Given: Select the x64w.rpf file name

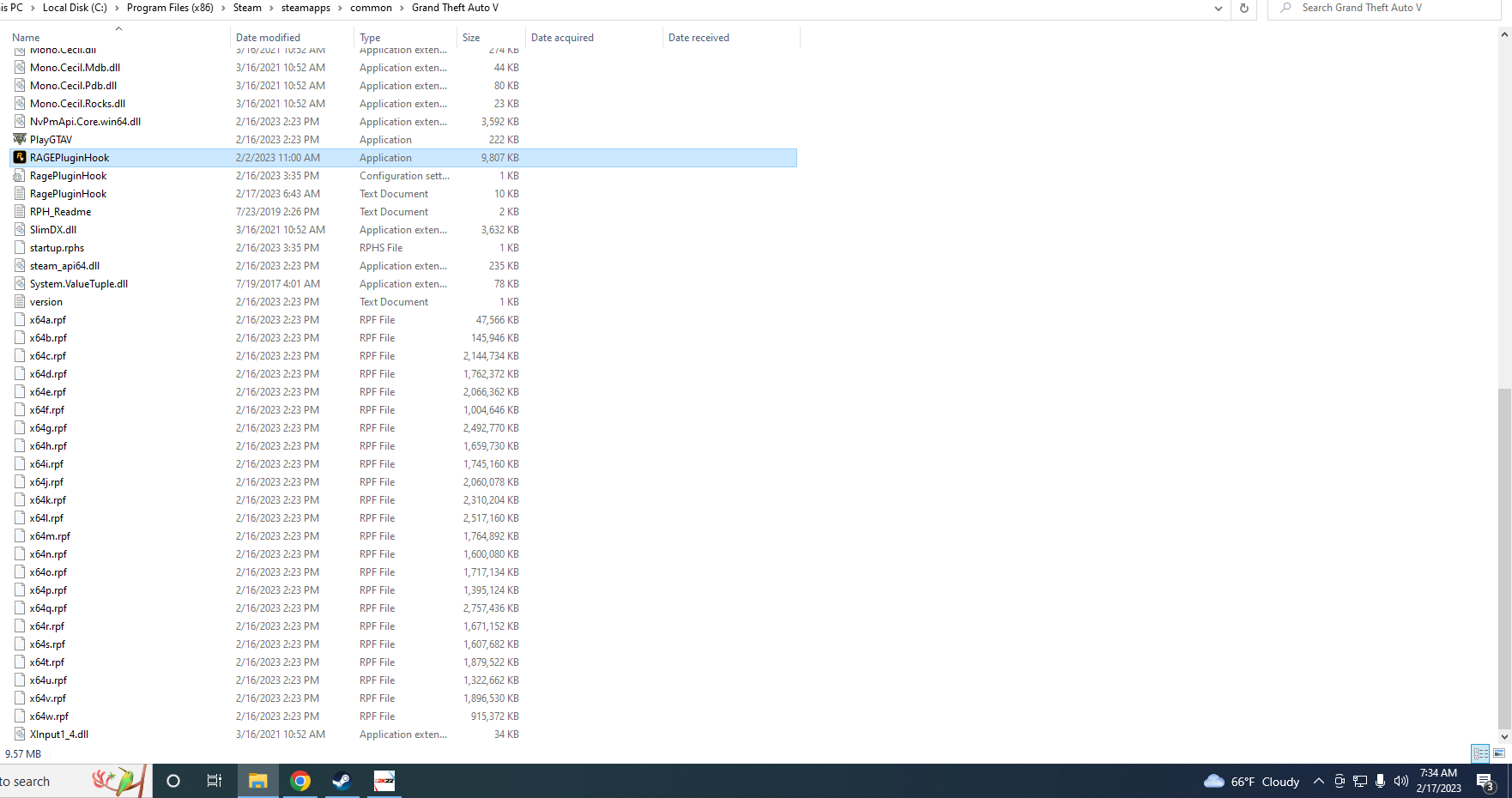Looking at the screenshot, I should point(49,716).
